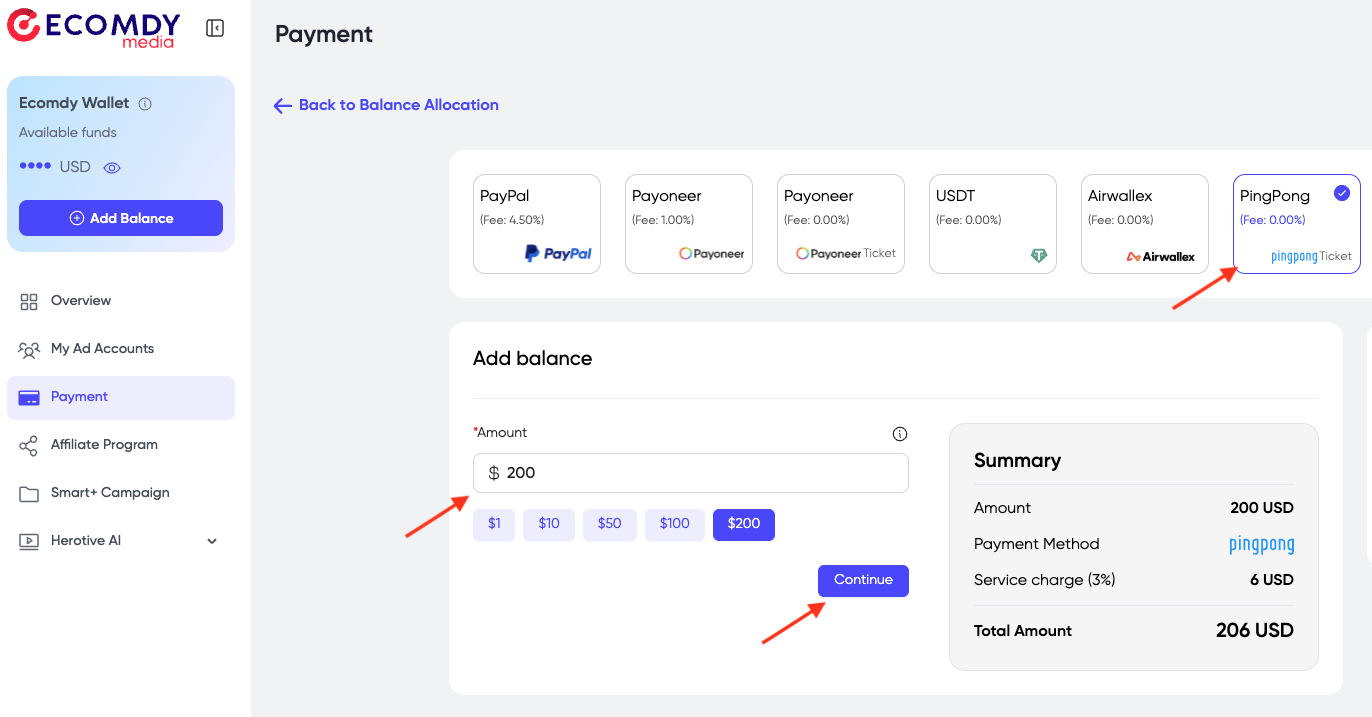Click the Available funds text

pyautogui.click(x=68, y=133)
